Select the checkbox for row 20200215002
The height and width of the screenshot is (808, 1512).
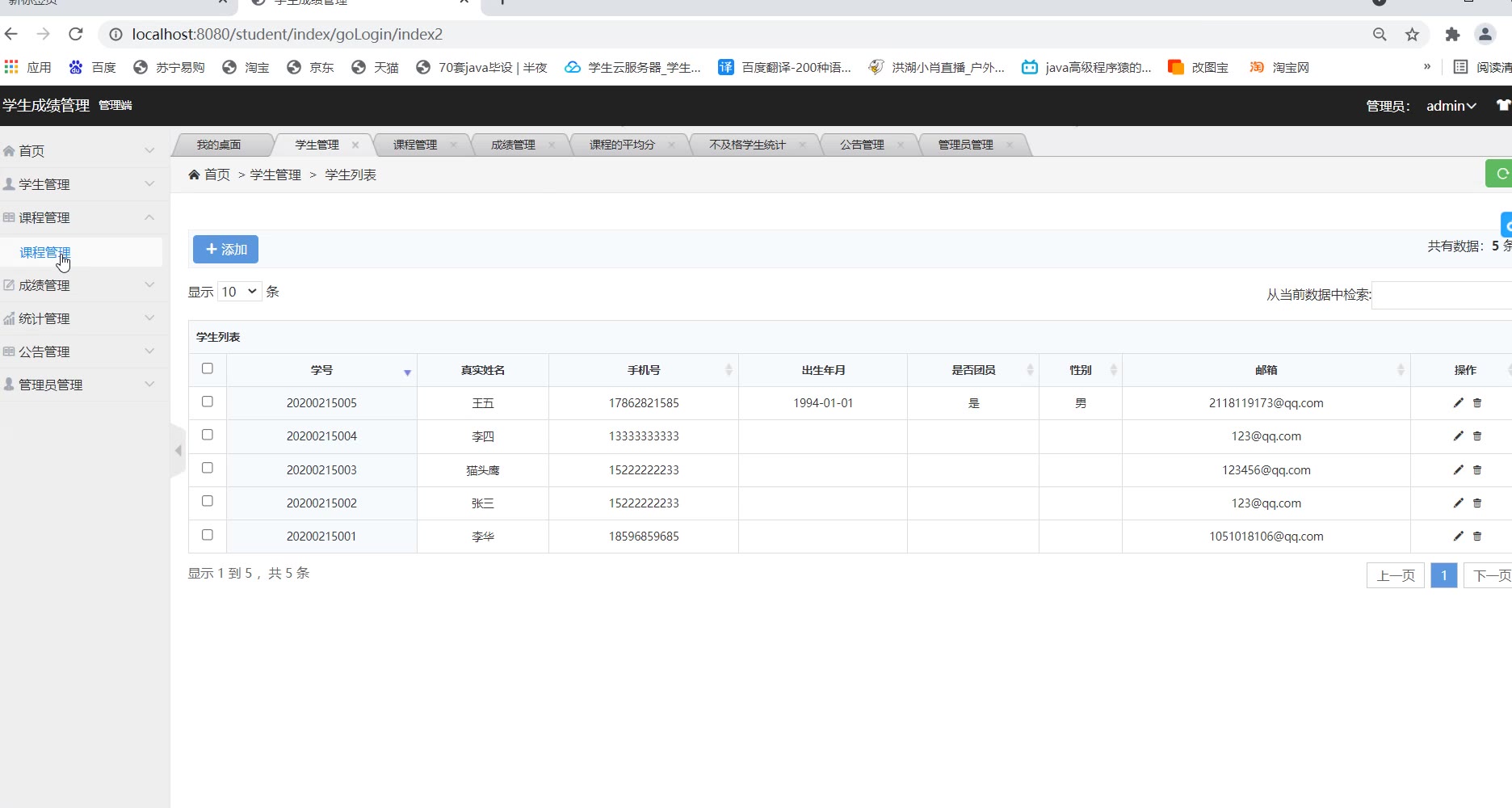click(x=208, y=501)
